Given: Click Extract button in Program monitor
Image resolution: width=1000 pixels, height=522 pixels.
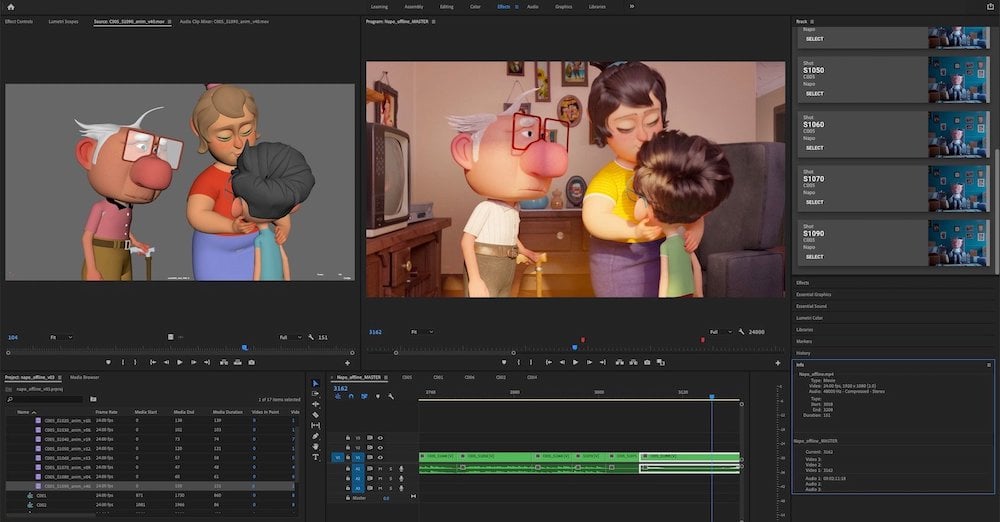Looking at the screenshot, I should coord(633,362).
